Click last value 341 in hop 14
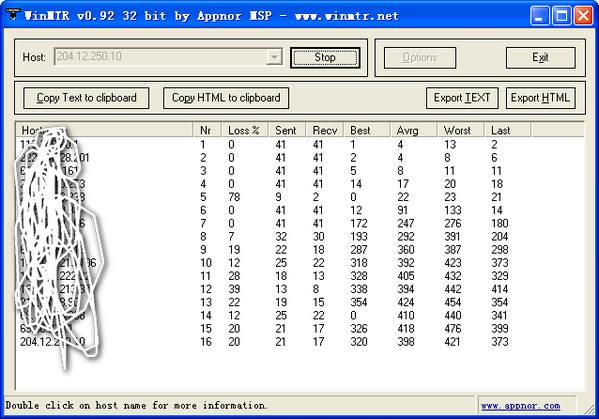Viewport: 599px width, 419px height. 500,315
